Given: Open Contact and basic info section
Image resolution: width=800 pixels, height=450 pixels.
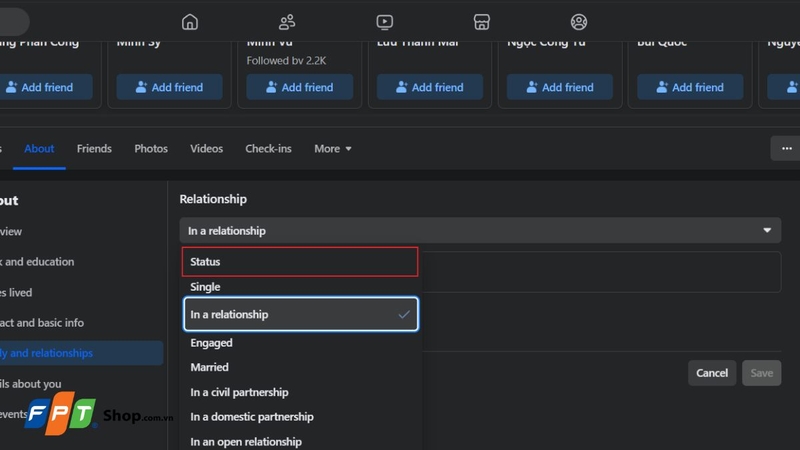Looking at the screenshot, I should (42, 323).
